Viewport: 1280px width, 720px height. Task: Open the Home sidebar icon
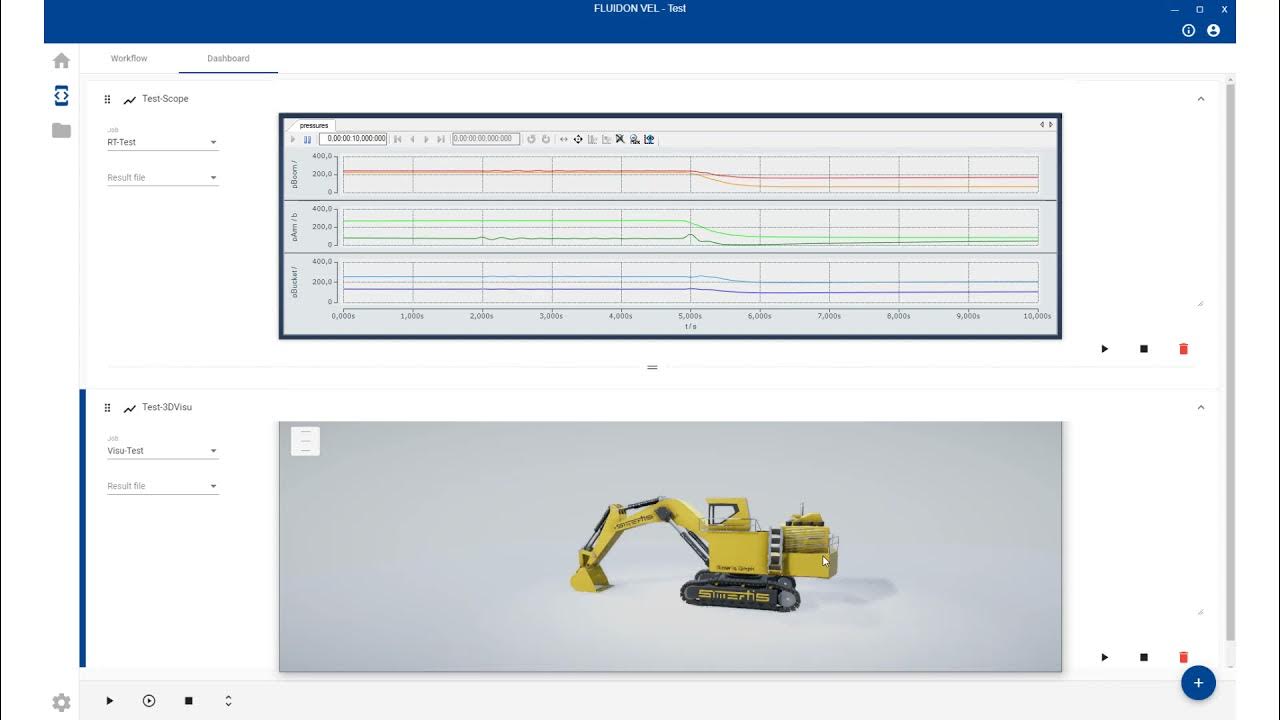coord(61,60)
